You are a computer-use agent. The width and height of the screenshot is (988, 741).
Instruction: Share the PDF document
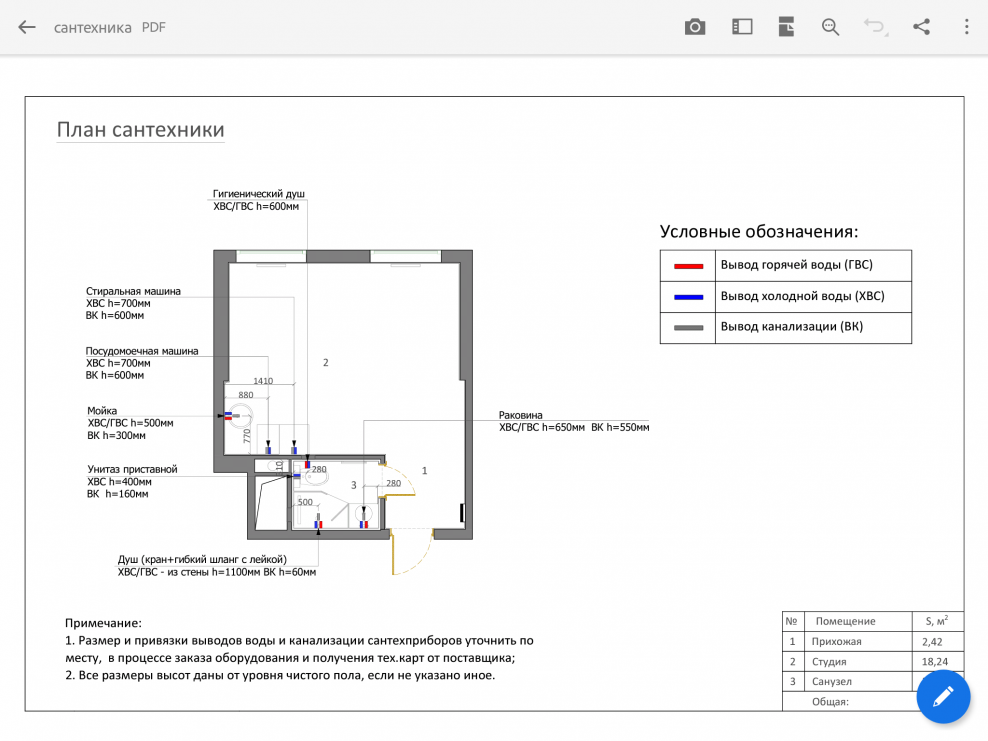click(921, 27)
